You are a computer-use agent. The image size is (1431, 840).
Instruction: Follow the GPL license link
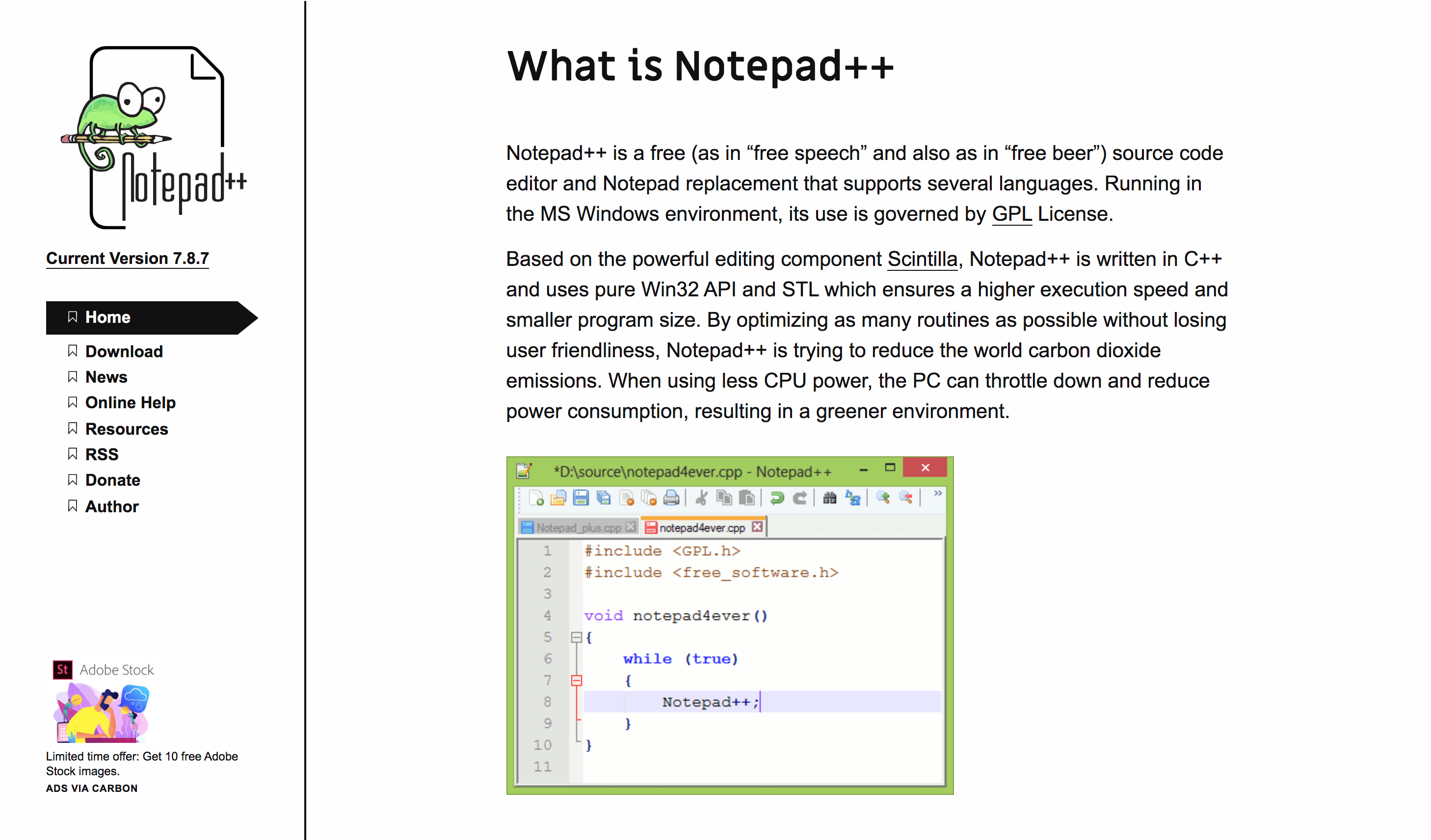[1011, 214]
